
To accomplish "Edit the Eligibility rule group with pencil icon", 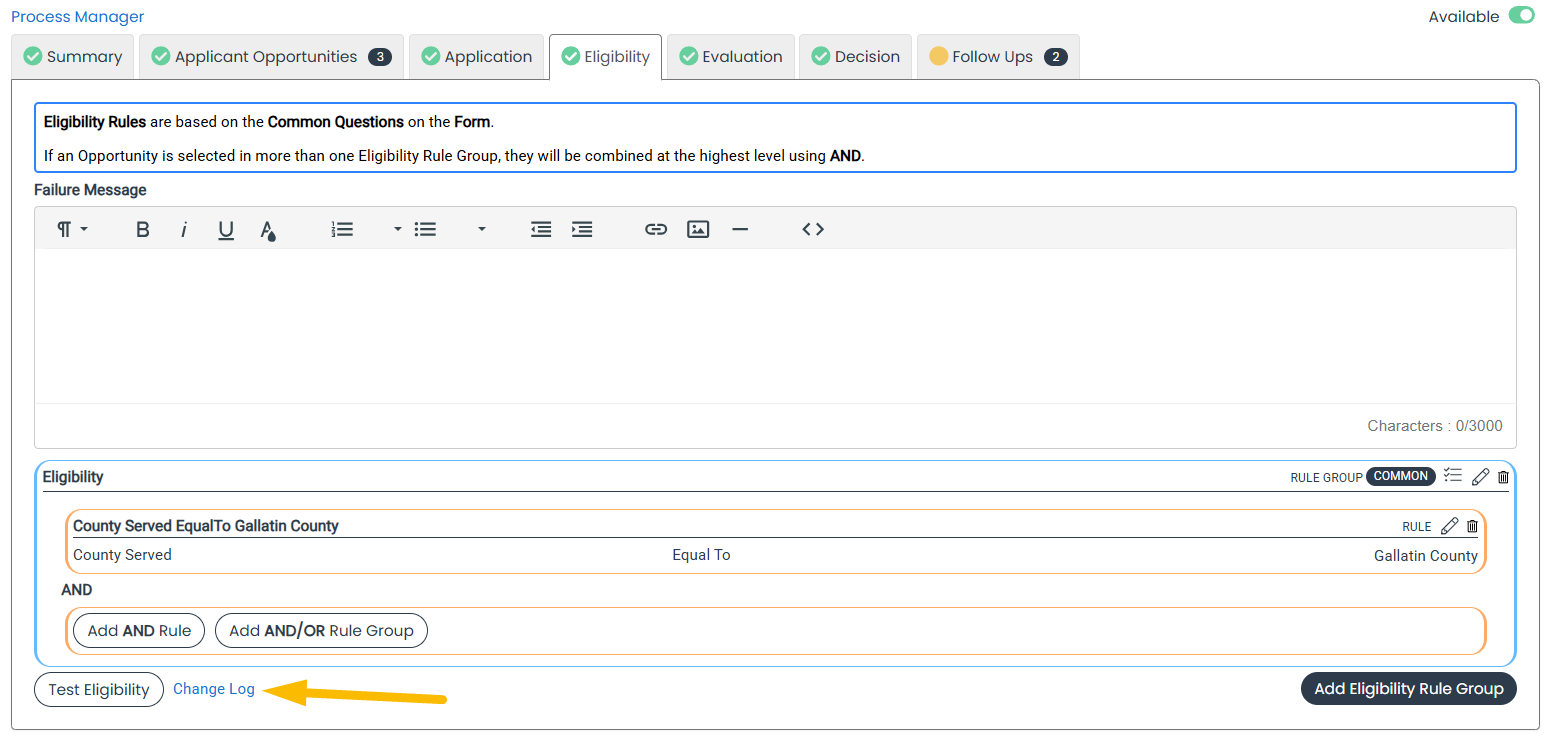I will 1481,477.
